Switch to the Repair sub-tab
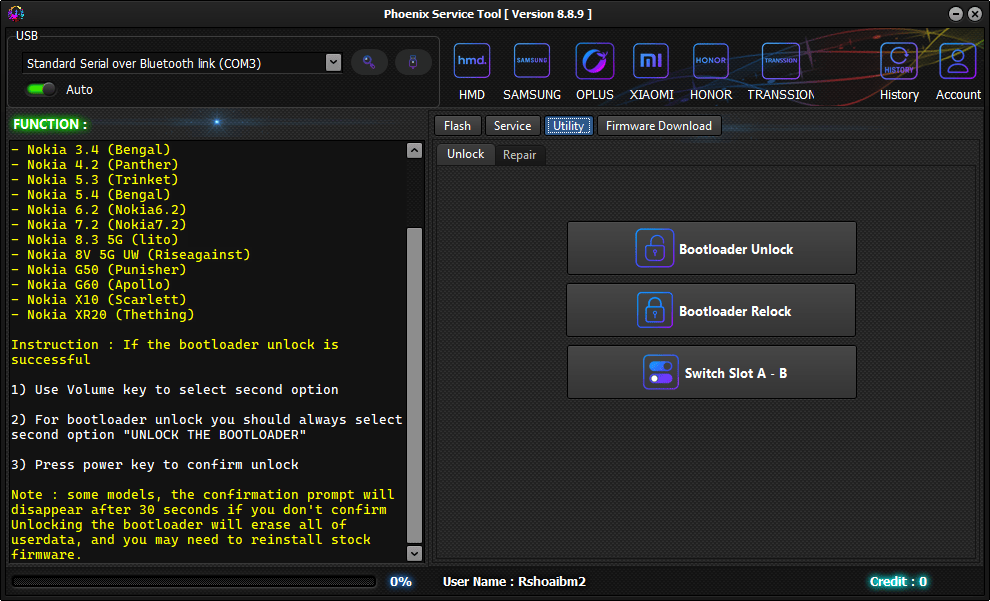The width and height of the screenshot is (990, 601). 520,155
